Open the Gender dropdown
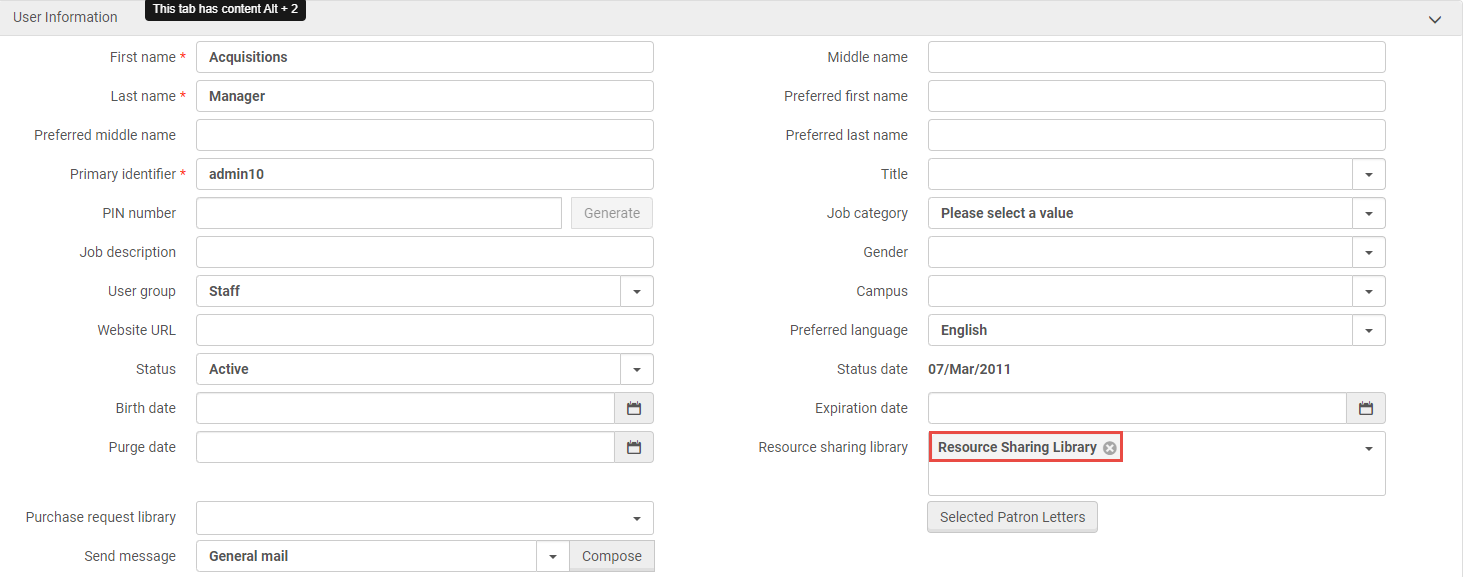1463x577 pixels. [1368, 252]
